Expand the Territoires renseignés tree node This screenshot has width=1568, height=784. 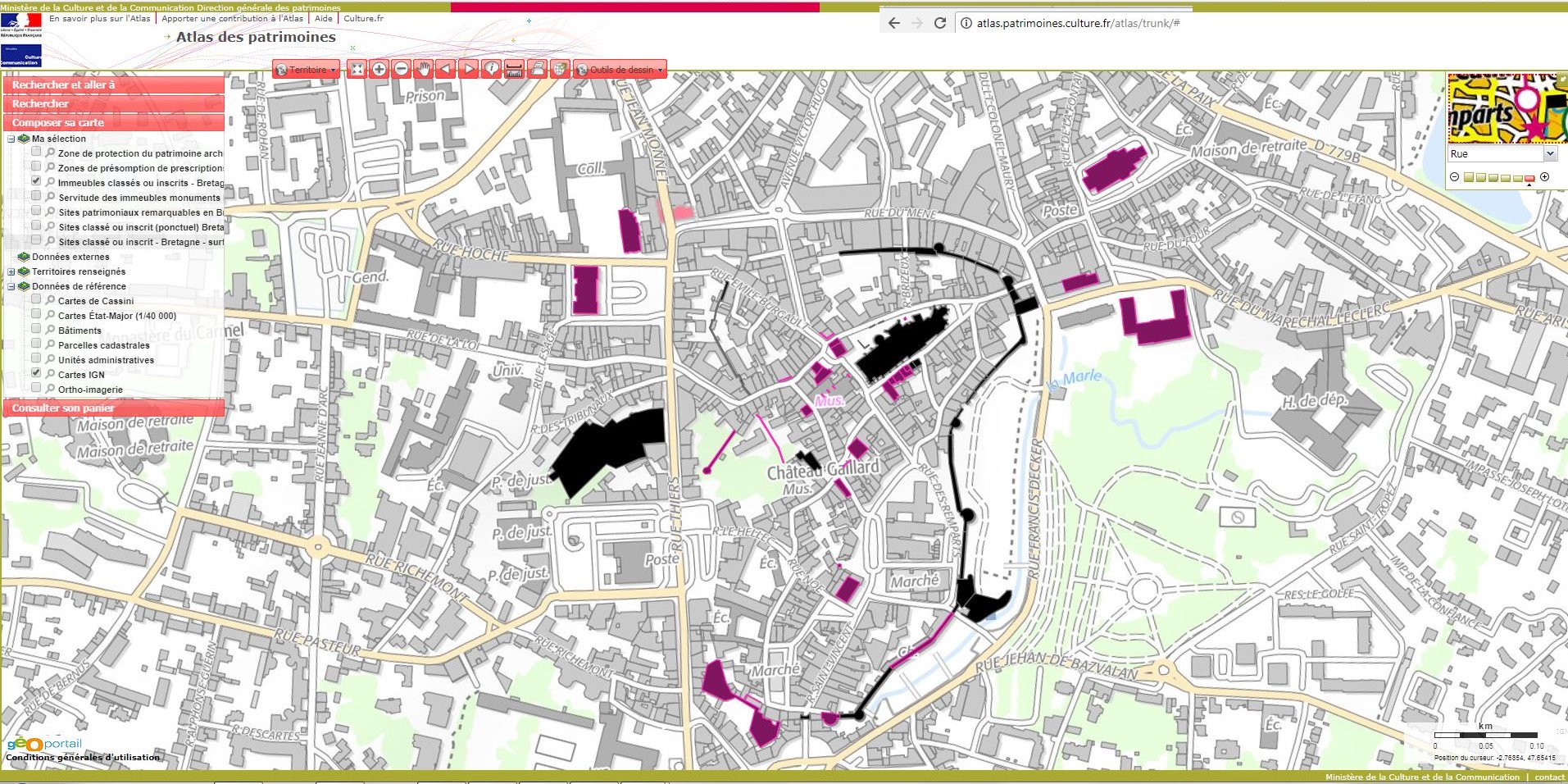tap(11, 271)
